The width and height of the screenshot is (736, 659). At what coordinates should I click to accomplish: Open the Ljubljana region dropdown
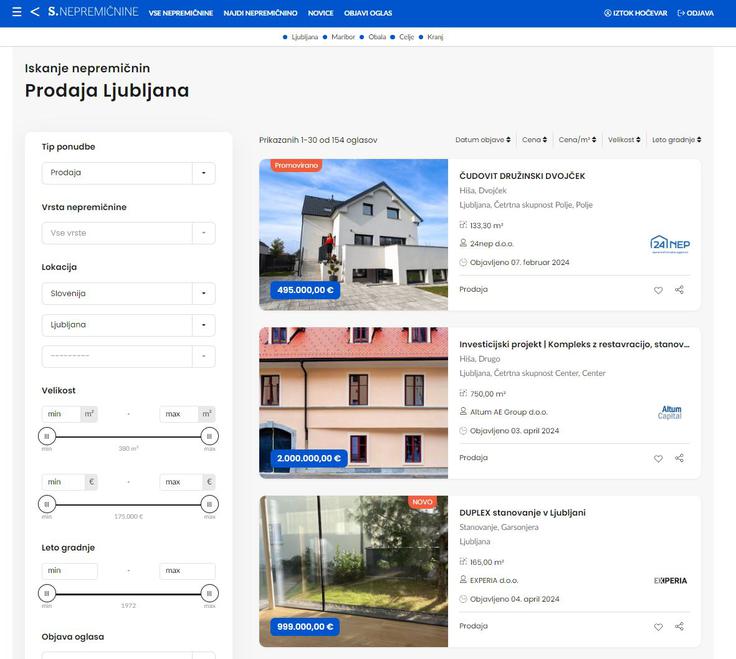tap(129, 325)
